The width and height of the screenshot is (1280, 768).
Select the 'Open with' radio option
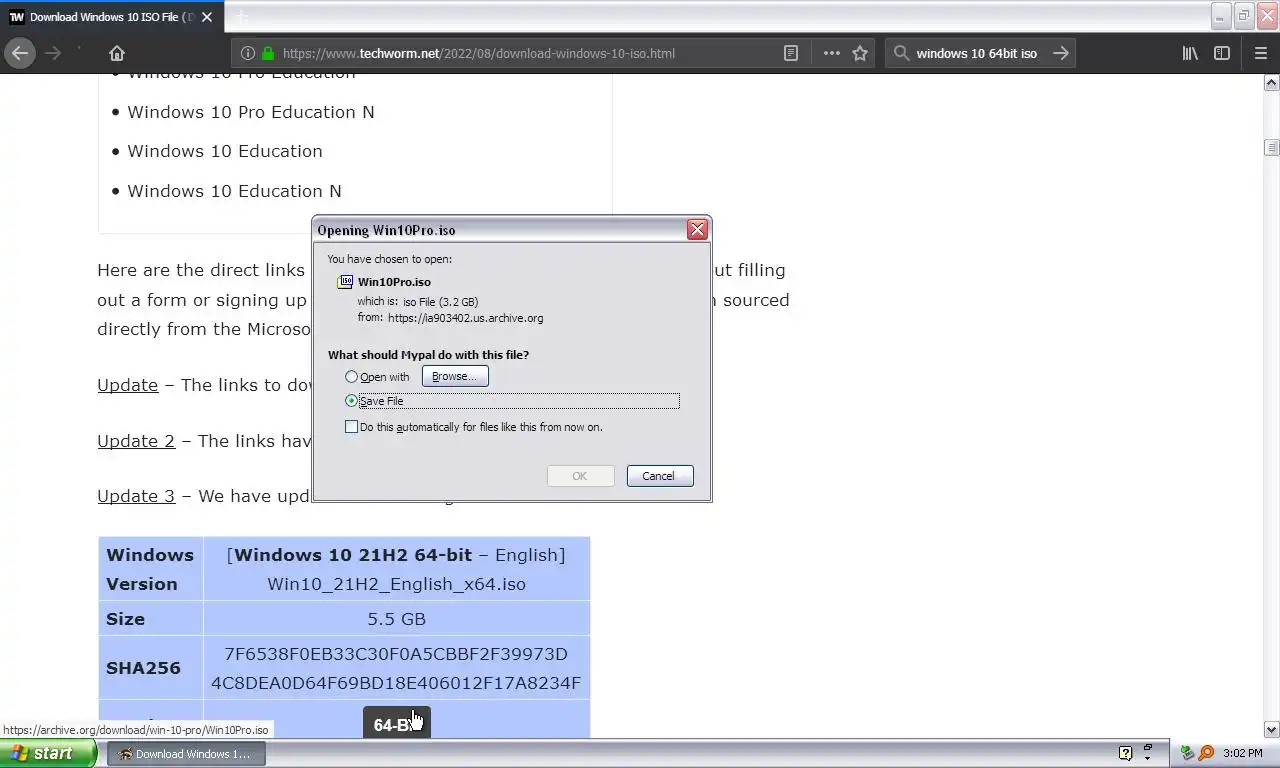[351, 377]
